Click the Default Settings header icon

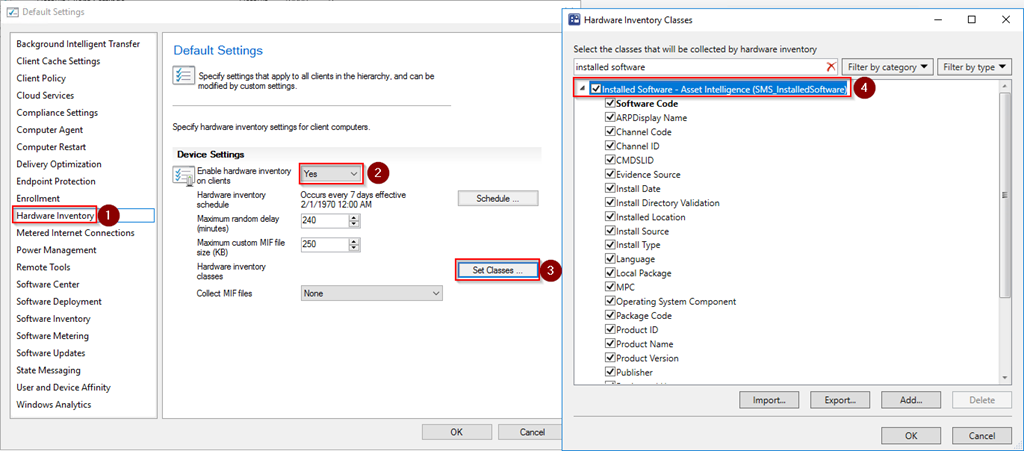coord(183,76)
